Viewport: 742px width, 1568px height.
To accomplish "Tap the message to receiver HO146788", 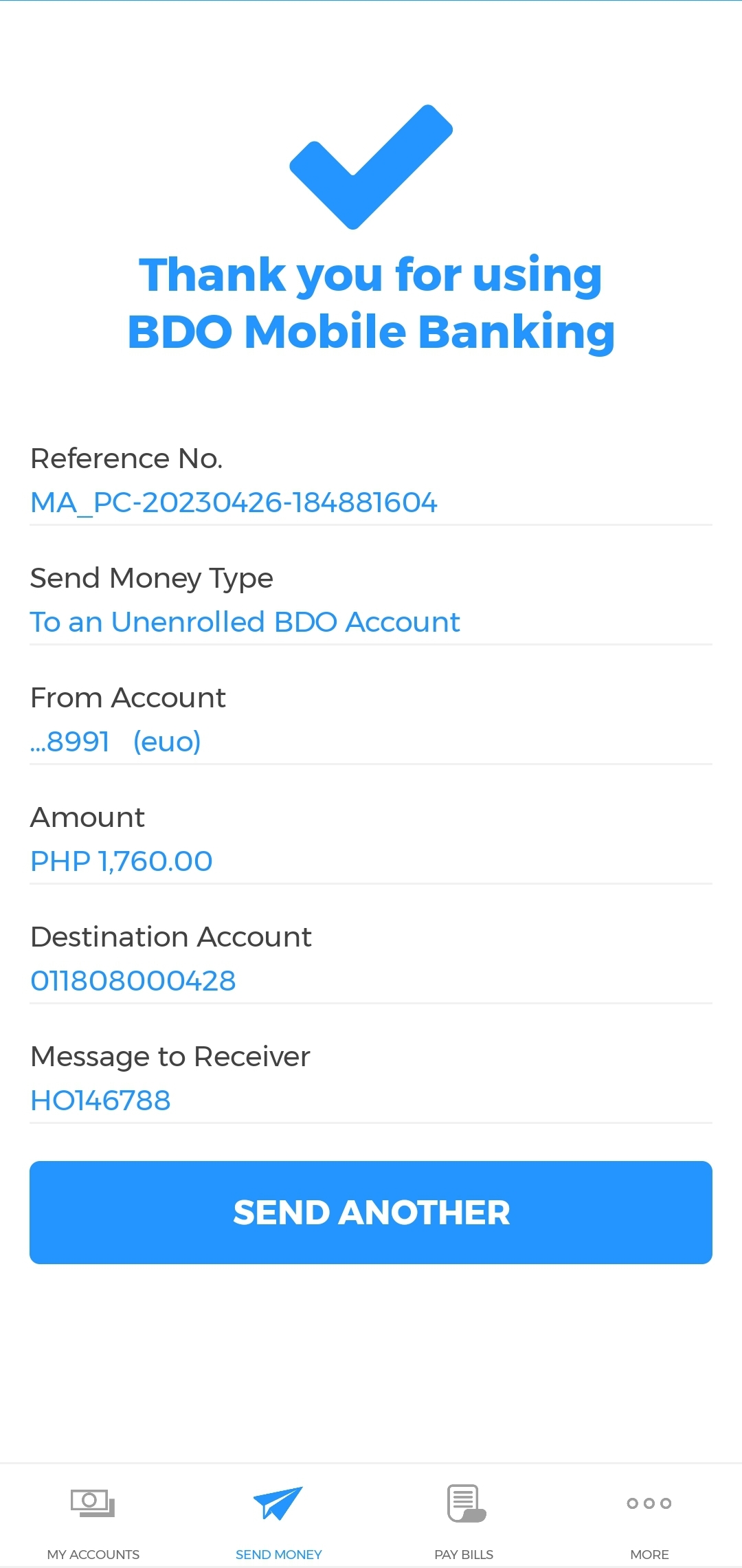I will coord(100,1101).
